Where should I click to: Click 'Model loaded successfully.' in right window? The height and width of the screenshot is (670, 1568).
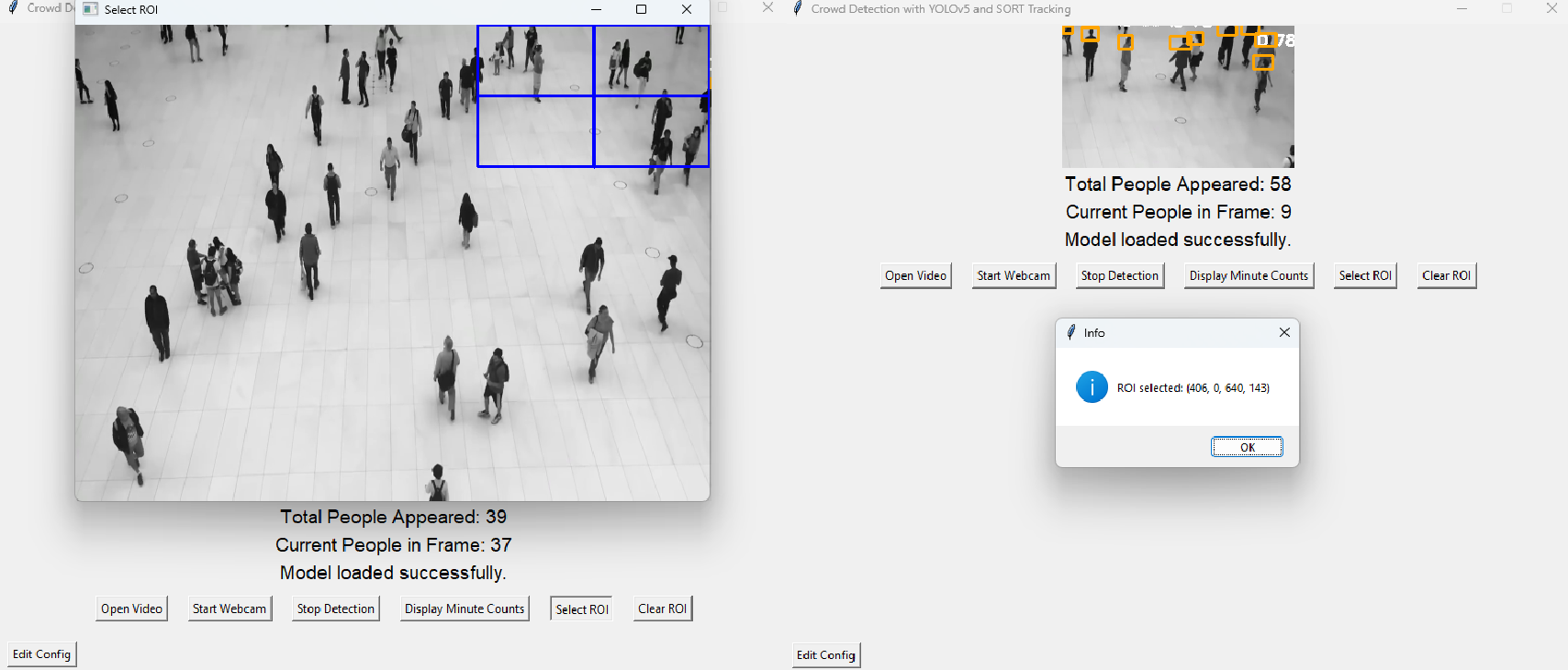(1178, 240)
